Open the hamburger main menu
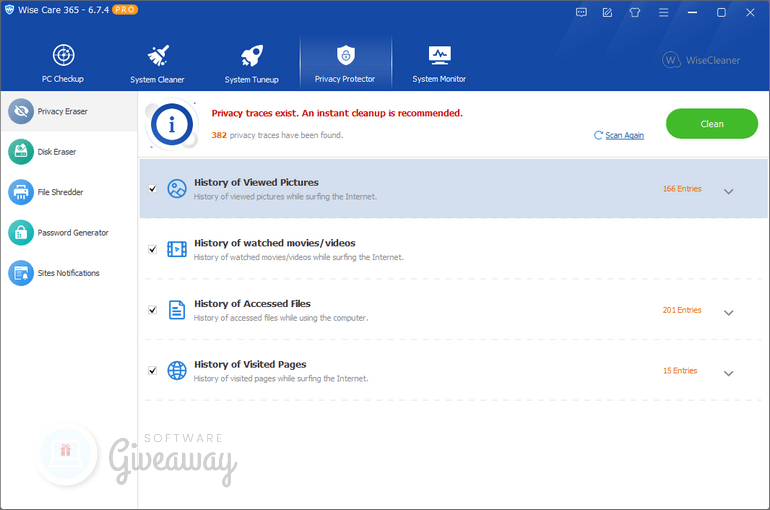Screen dimensions: 770x510 tap(662, 13)
